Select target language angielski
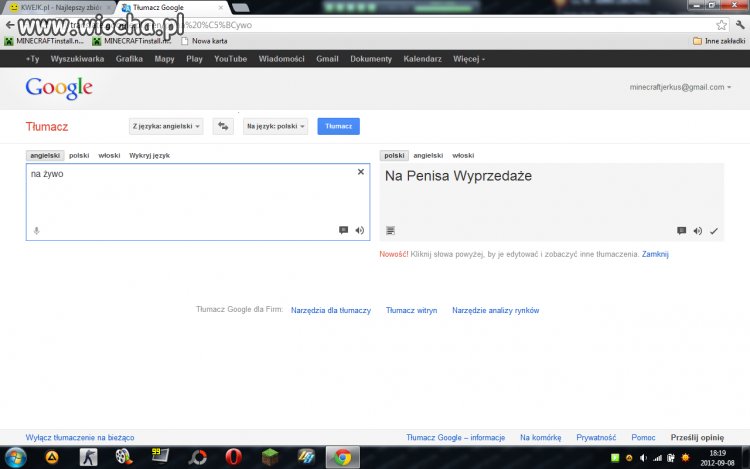This screenshot has height=469, width=750. click(428, 155)
